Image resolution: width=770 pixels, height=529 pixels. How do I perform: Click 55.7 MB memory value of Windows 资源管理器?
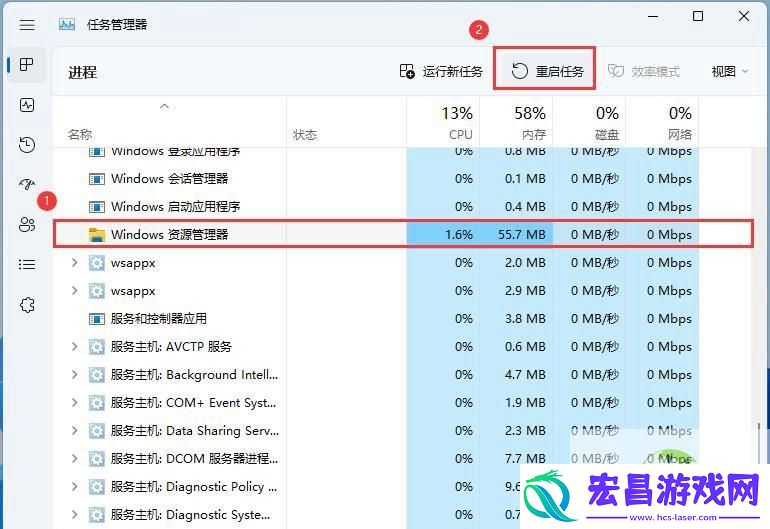522,234
